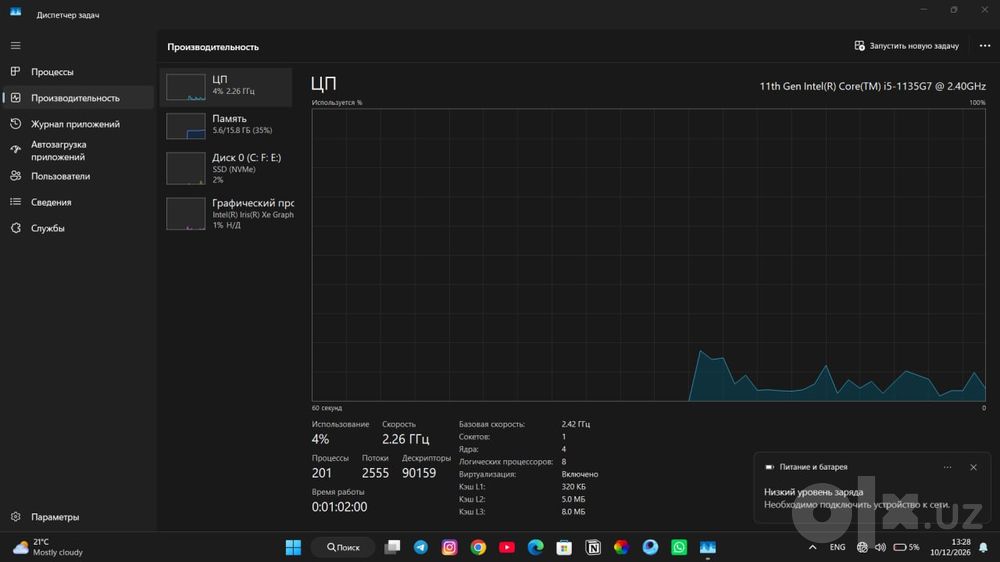Open the Windows Start menu
Screen dimensions: 1000x562
(x=293, y=547)
